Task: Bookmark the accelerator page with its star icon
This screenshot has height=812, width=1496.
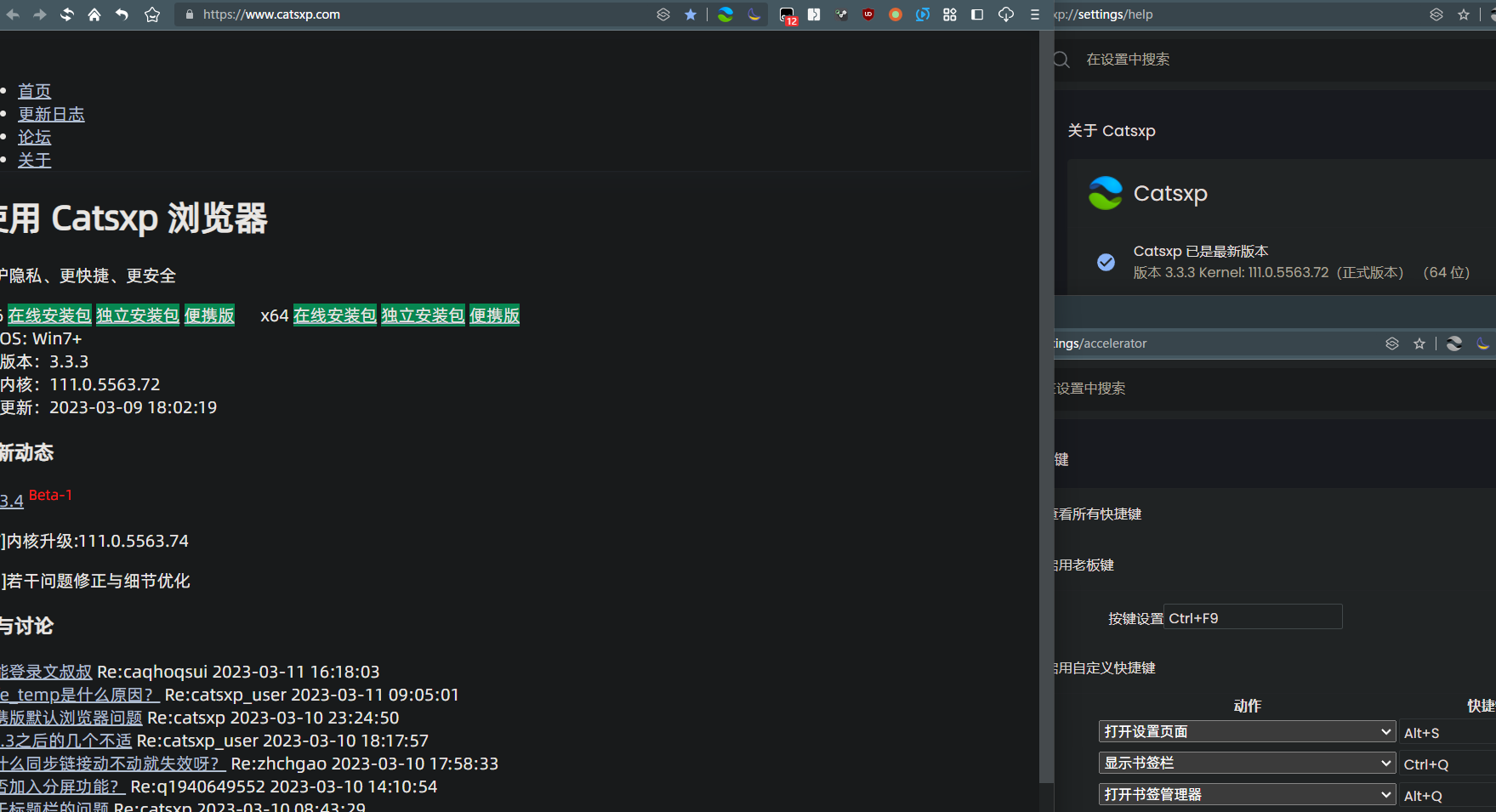Action: pos(1419,344)
